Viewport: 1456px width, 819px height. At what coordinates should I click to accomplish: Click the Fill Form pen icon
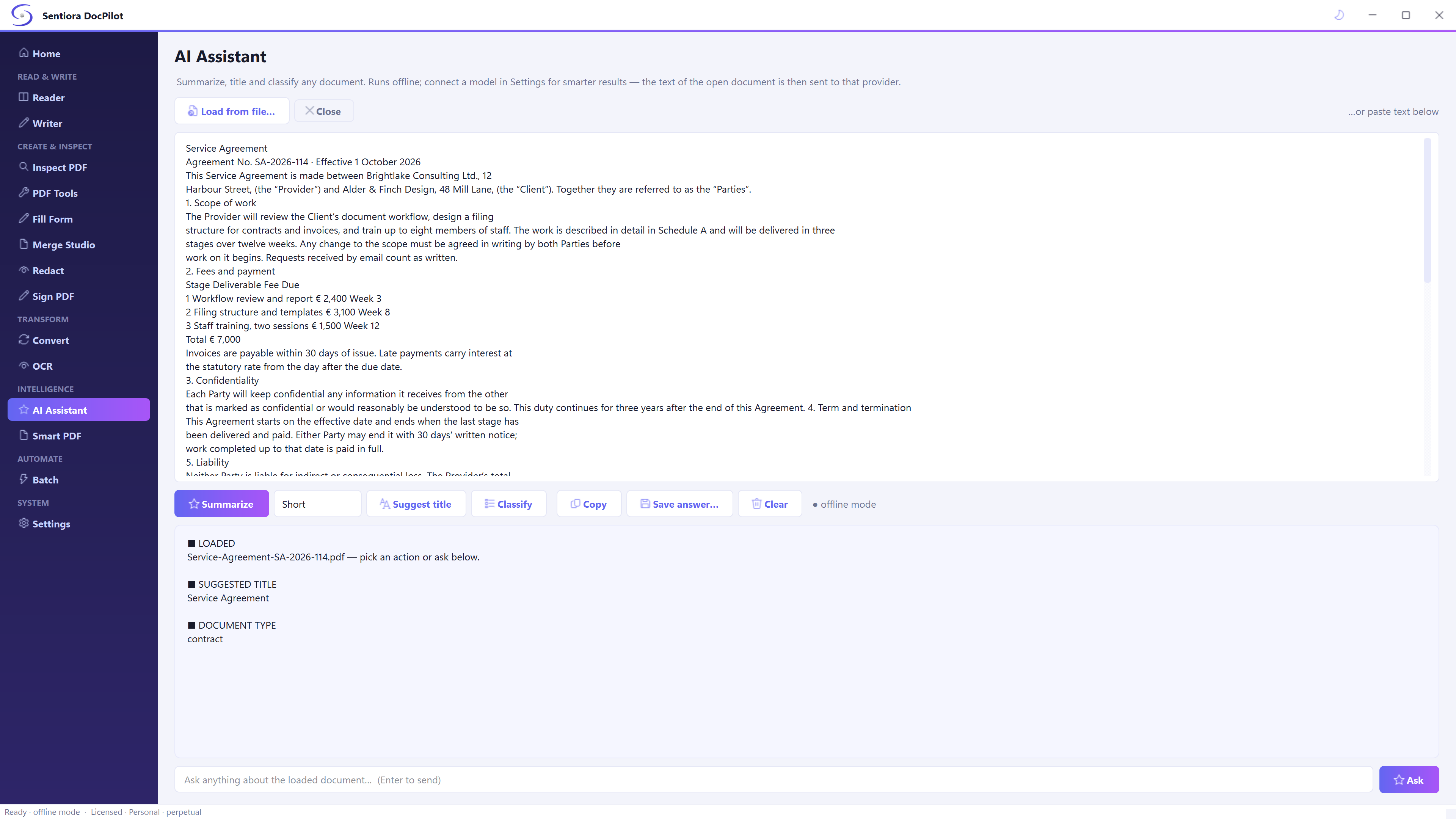24,218
